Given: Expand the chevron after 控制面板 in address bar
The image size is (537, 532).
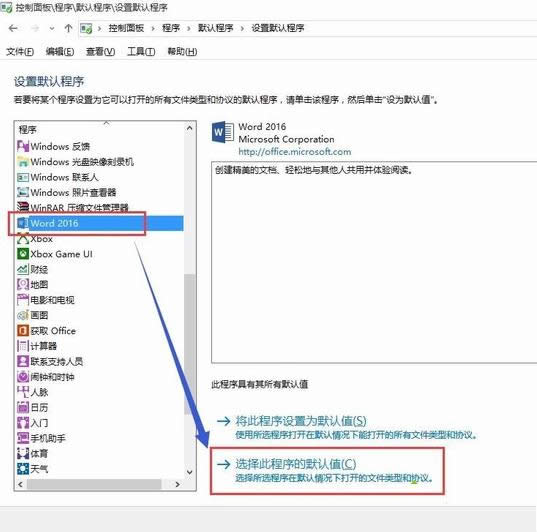Looking at the screenshot, I should click(153, 28).
